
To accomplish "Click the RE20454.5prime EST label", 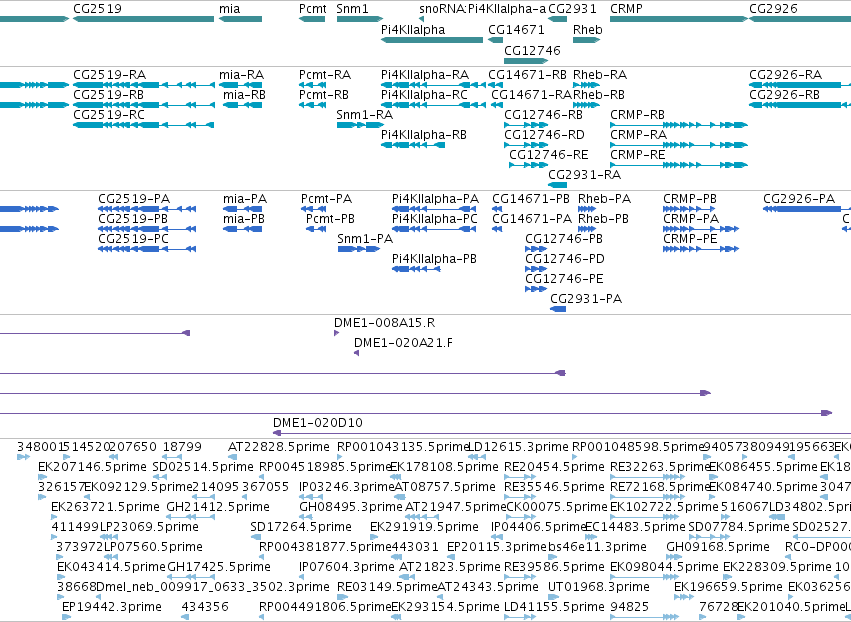I will (x=554, y=467).
